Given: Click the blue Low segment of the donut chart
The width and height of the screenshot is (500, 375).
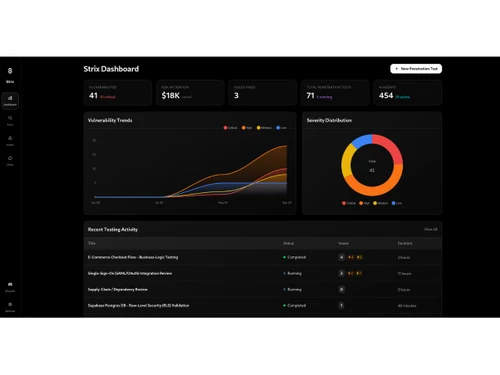Looking at the screenshot, I should 361,140.
